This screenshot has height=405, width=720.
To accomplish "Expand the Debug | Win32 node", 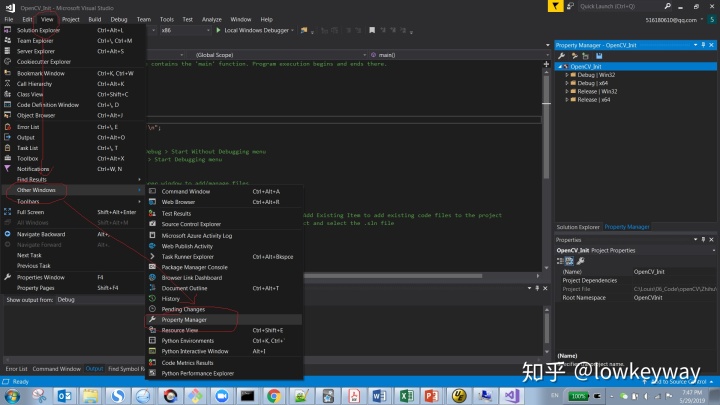I will point(567,74).
